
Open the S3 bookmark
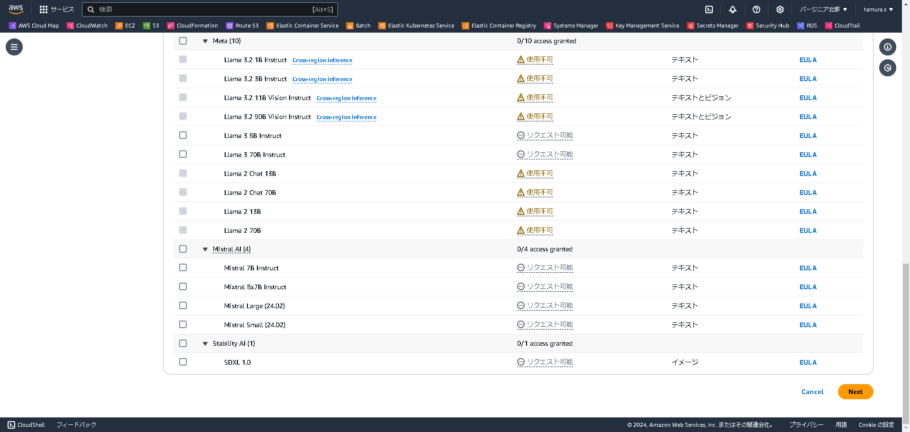click(151, 26)
